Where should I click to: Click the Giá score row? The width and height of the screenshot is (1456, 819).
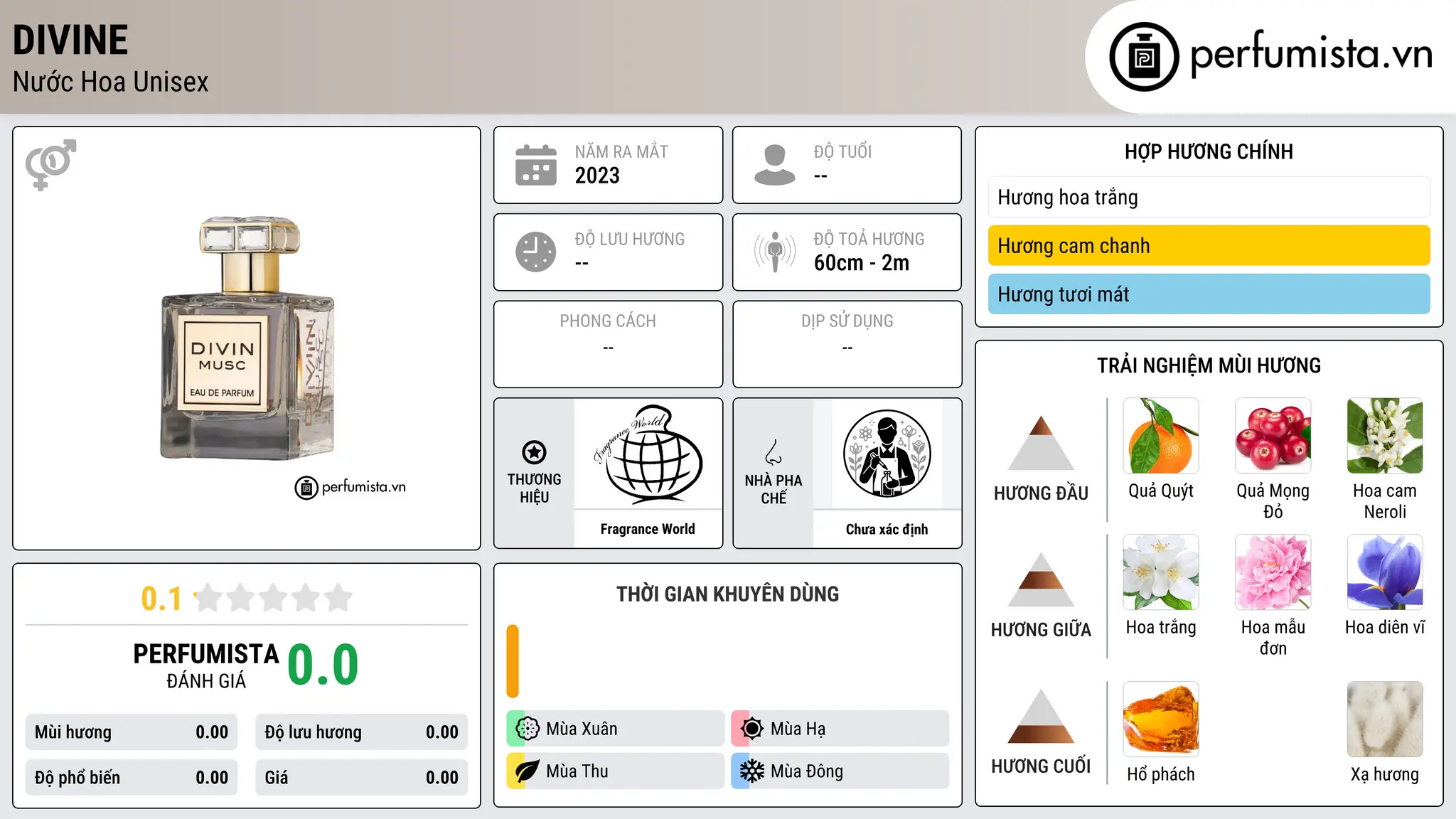click(x=362, y=778)
